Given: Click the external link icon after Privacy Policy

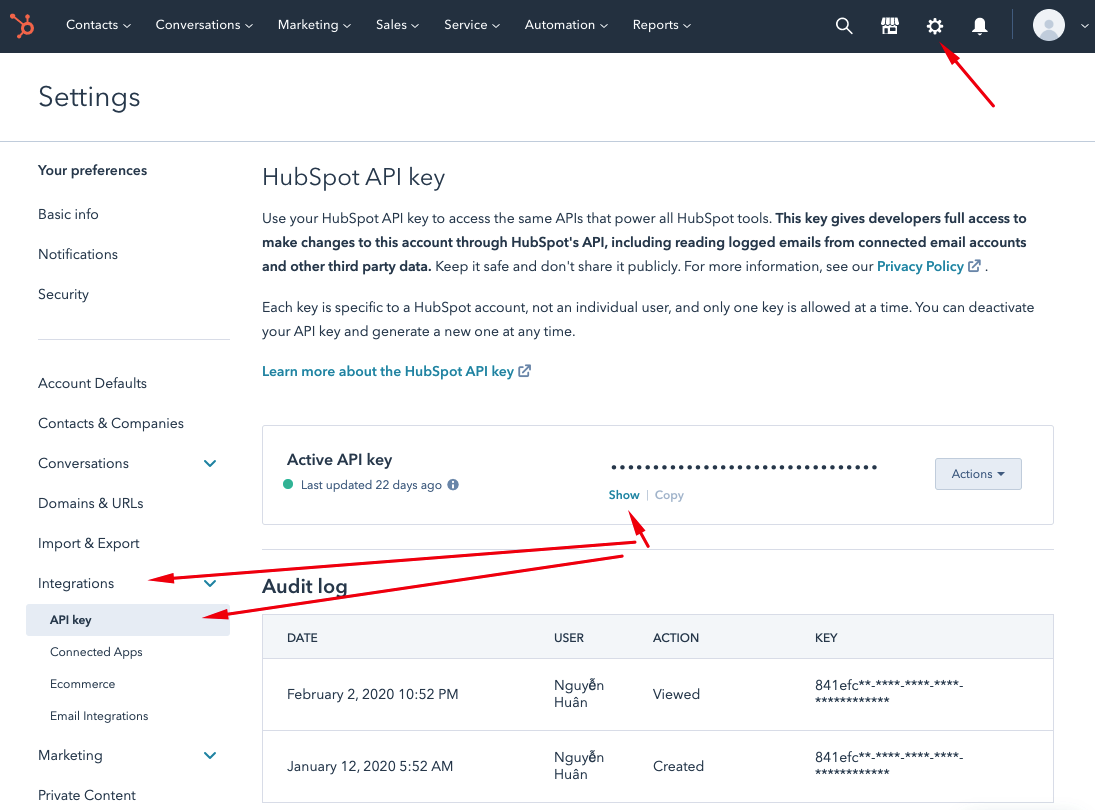Looking at the screenshot, I should tap(974, 266).
